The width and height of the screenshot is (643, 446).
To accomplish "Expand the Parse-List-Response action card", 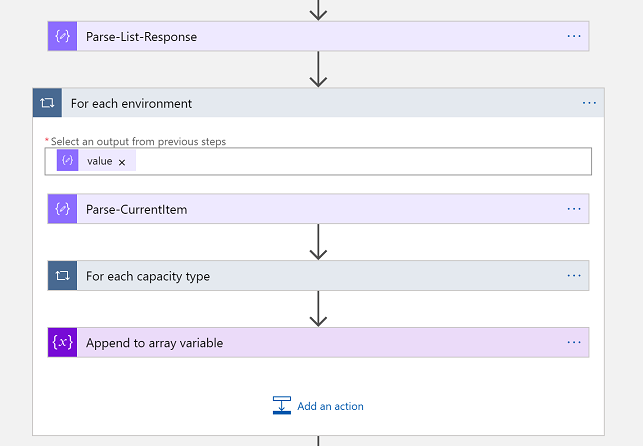I will tap(300, 36).
